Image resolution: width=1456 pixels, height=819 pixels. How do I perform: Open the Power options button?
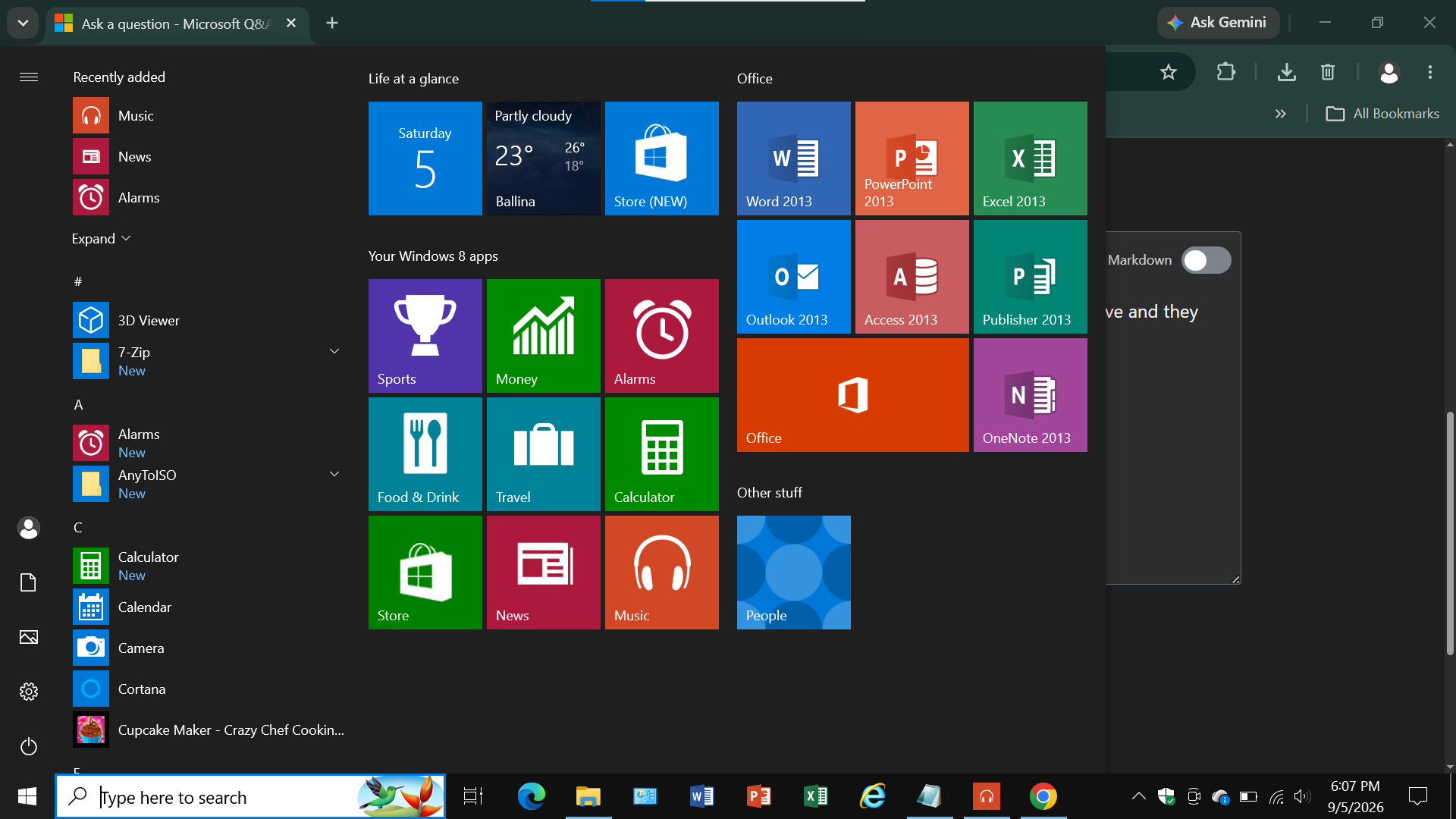point(29,746)
